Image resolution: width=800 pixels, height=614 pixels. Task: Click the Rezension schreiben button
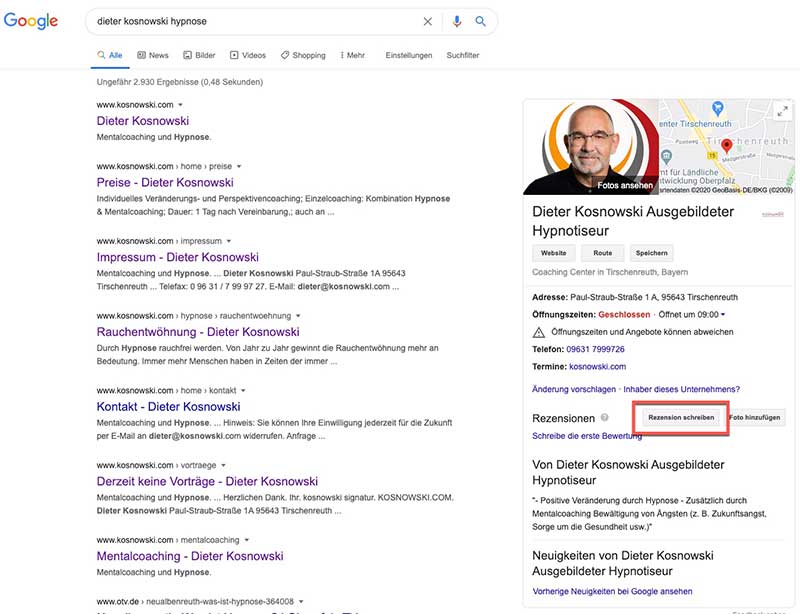pos(681,417)
